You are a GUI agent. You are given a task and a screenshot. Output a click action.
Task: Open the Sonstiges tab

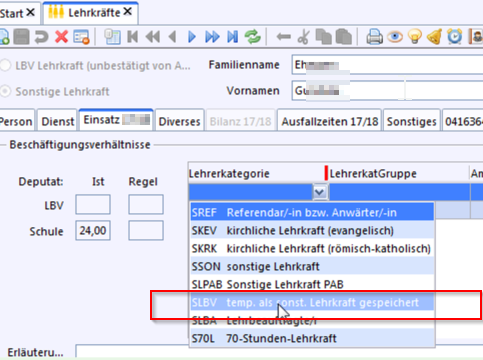411,121
